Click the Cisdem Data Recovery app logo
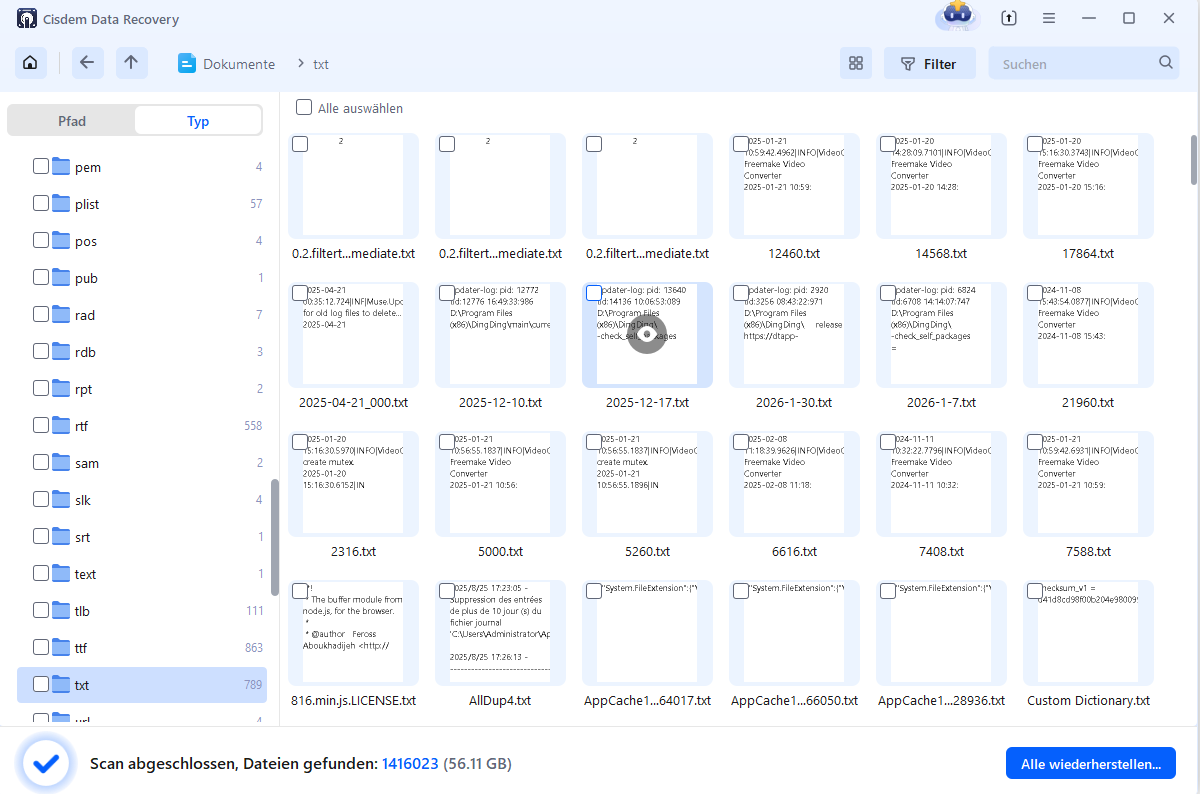Image resolution: width=1200 pixels, height=794 pixels. click(x=28, y=19)
